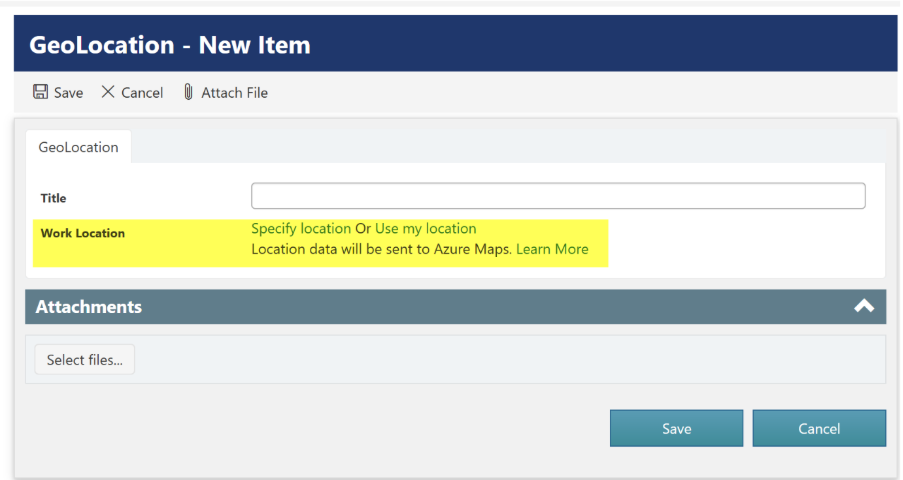Collapse the Attachments section using the chevron
Viewport: 903px width, 480px height.
click(864, 306)
